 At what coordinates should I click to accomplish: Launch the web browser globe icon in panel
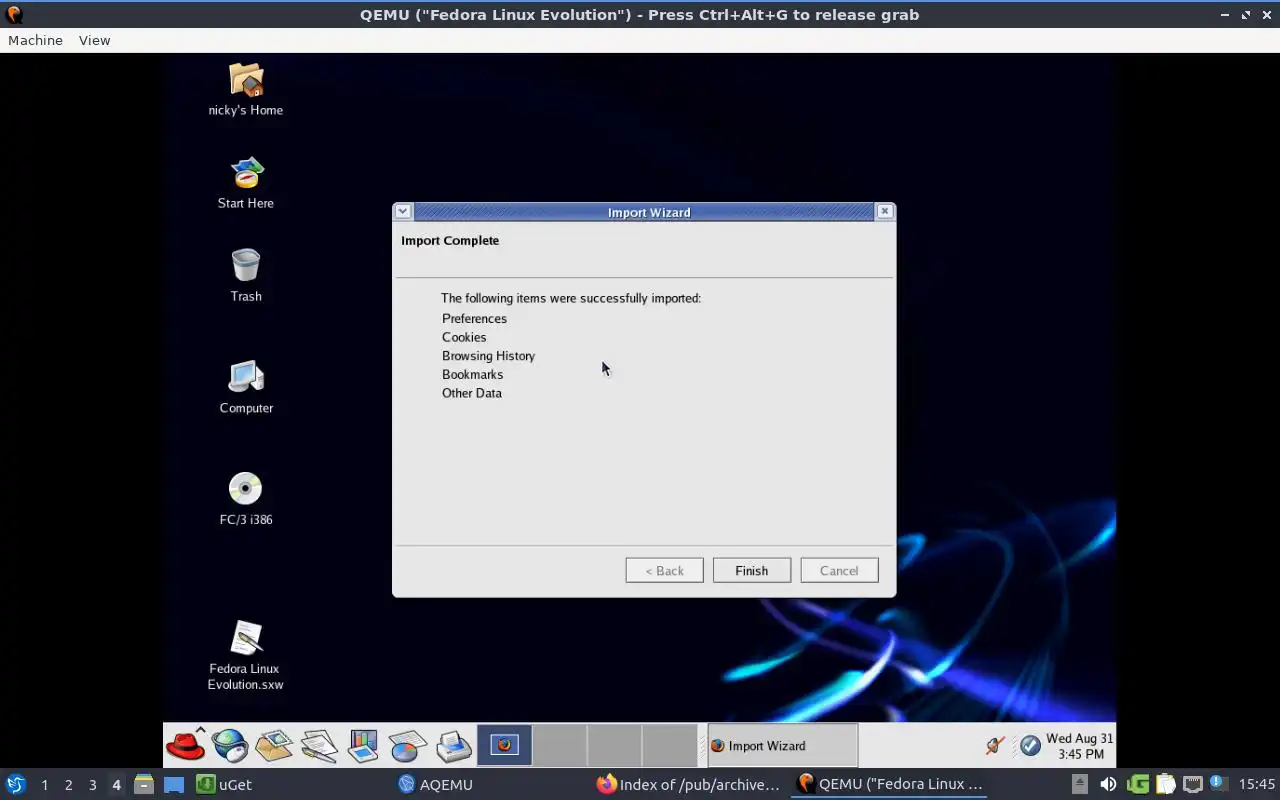click(230, 745)
